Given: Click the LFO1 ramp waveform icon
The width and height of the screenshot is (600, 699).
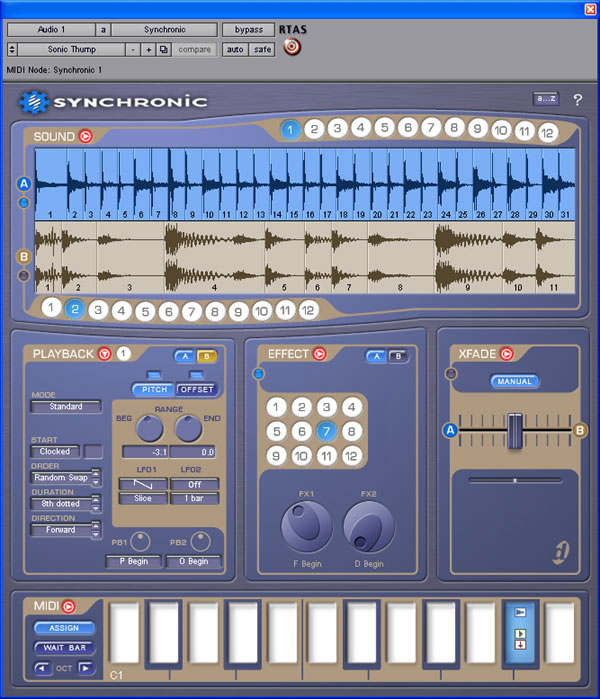Looking at the screenshot, I should click(x=143, y=484).
